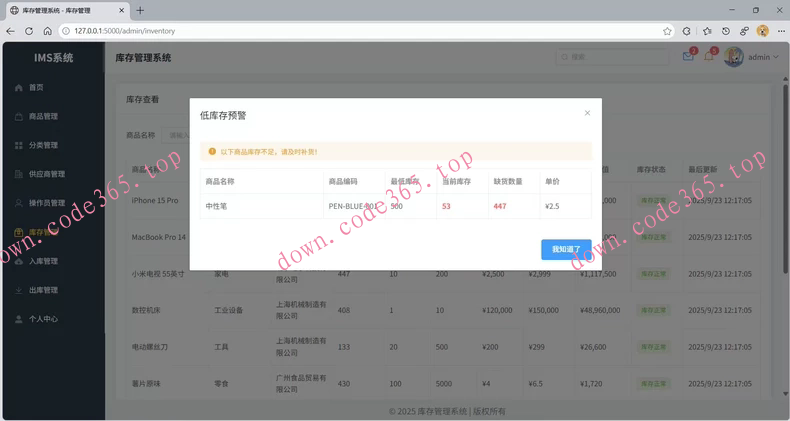Reload the page
790x421 pixels.
(29, 31)
